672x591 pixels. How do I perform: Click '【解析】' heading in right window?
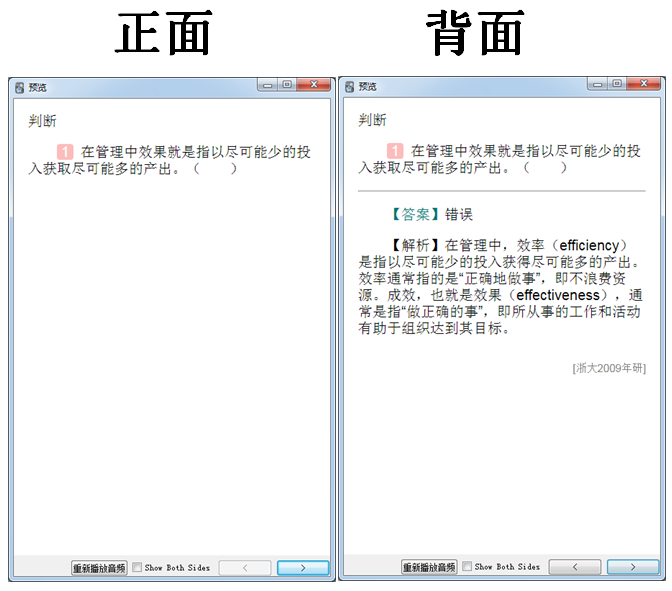point(416,246)
